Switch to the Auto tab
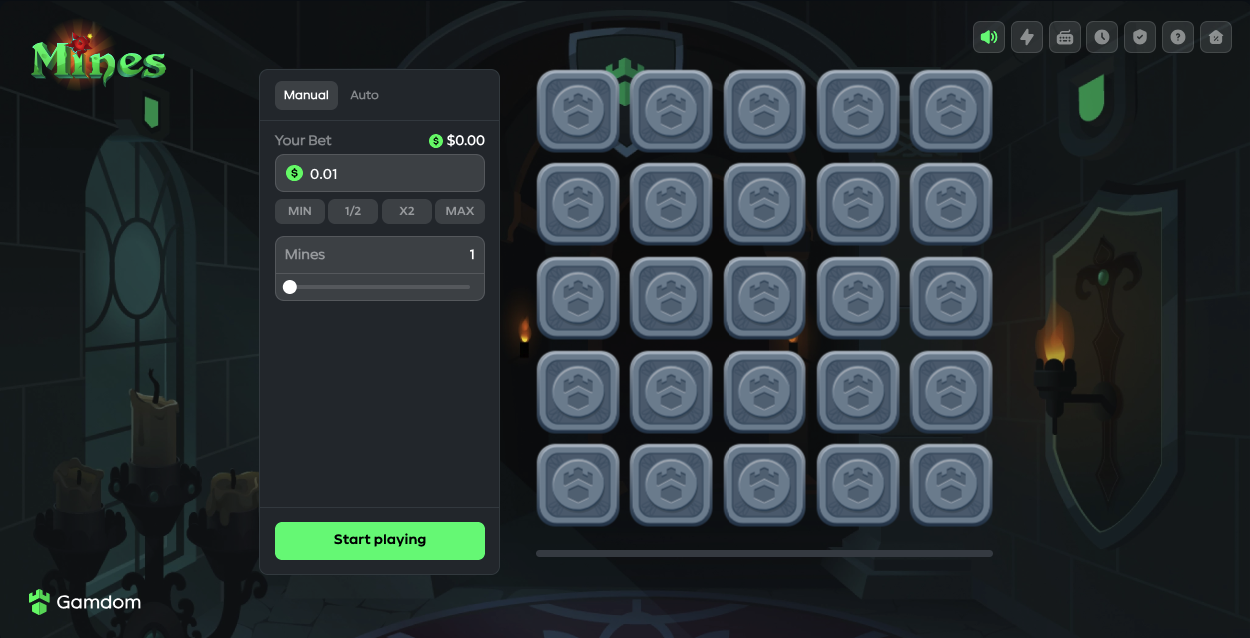This screenshot has width=1250, height=638. (364, 95)
